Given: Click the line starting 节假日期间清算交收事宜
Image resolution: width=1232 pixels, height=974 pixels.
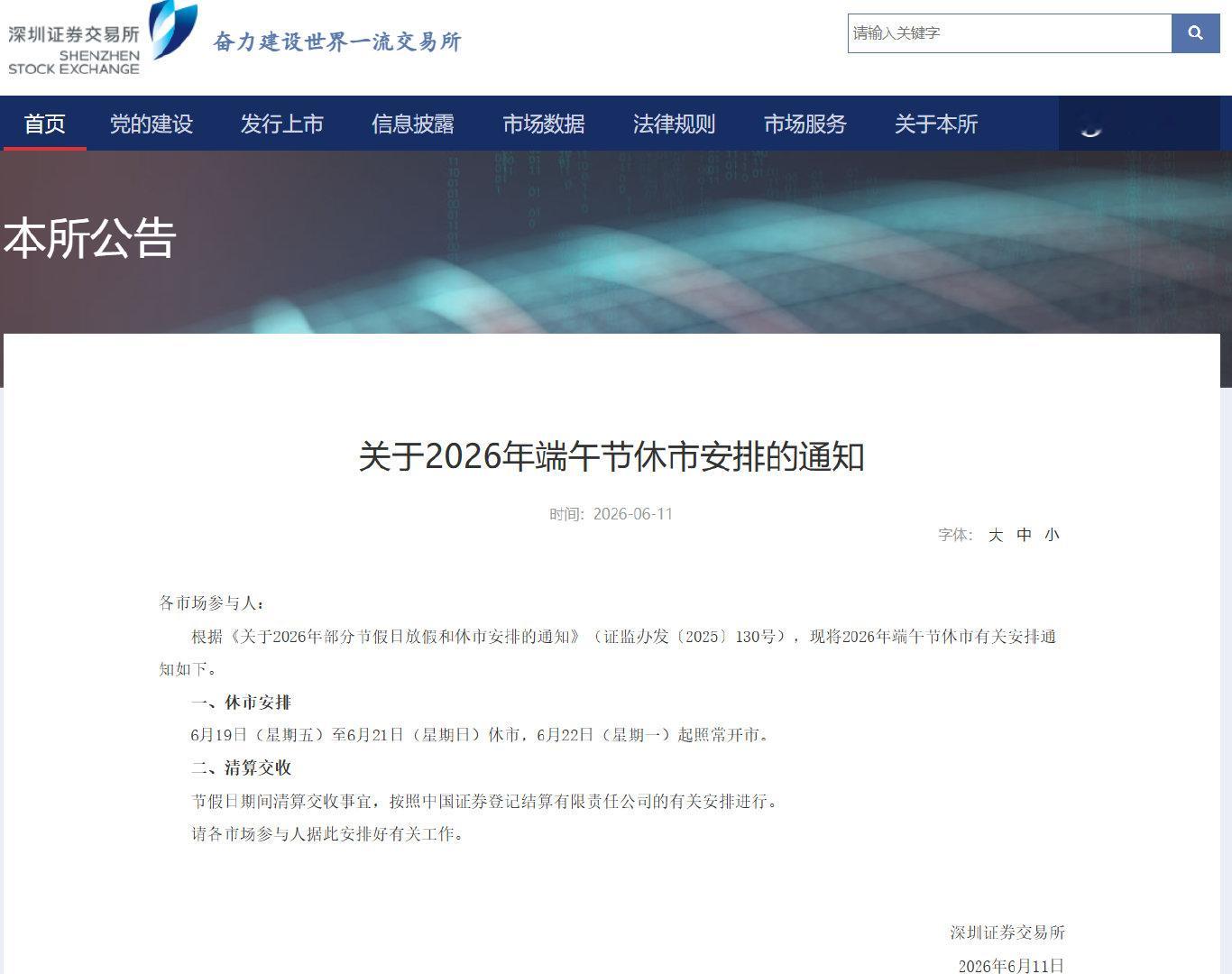Looking at the screenshot, I should [485, 801].
